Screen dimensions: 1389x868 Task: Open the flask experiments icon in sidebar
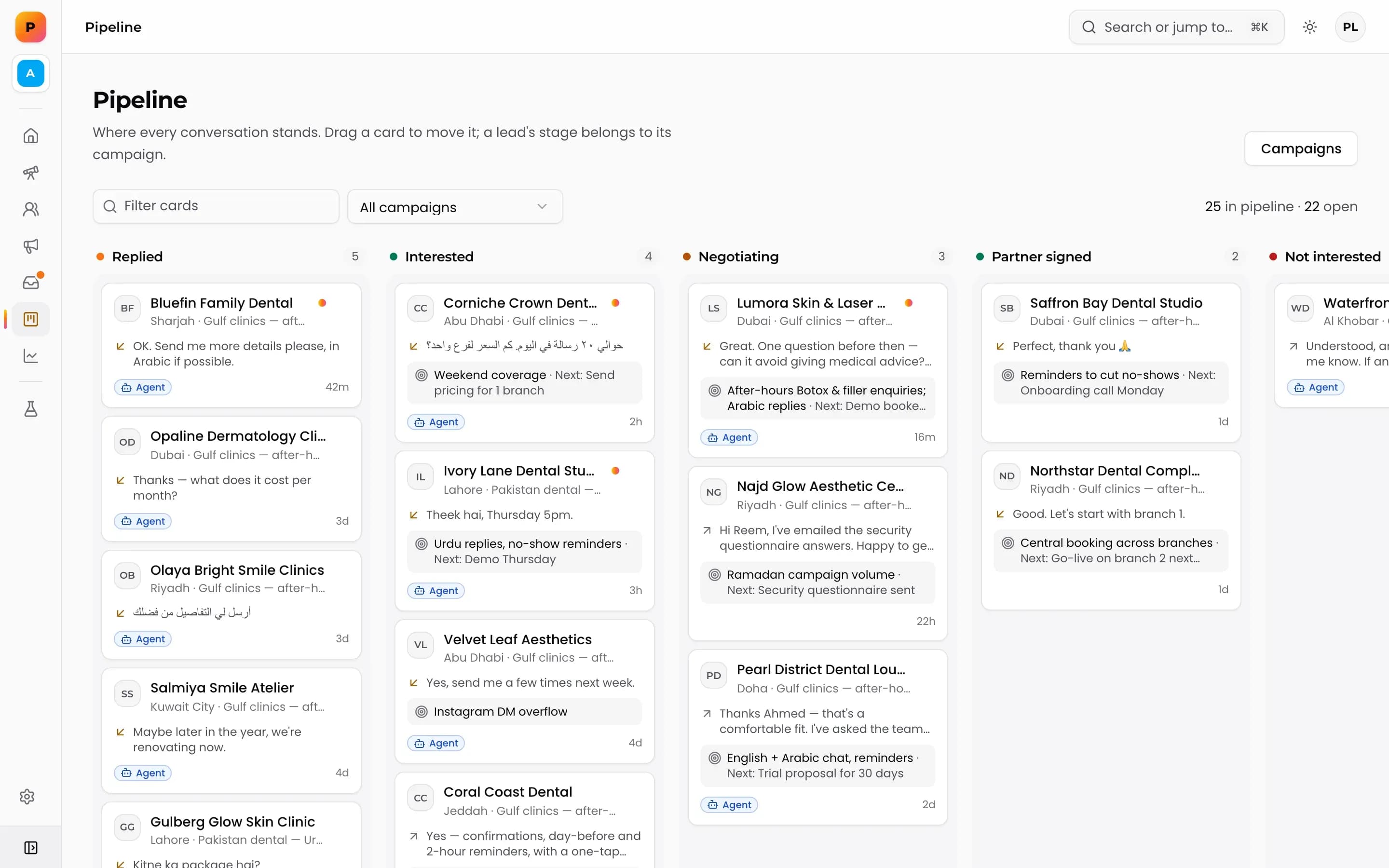(30, 409)
